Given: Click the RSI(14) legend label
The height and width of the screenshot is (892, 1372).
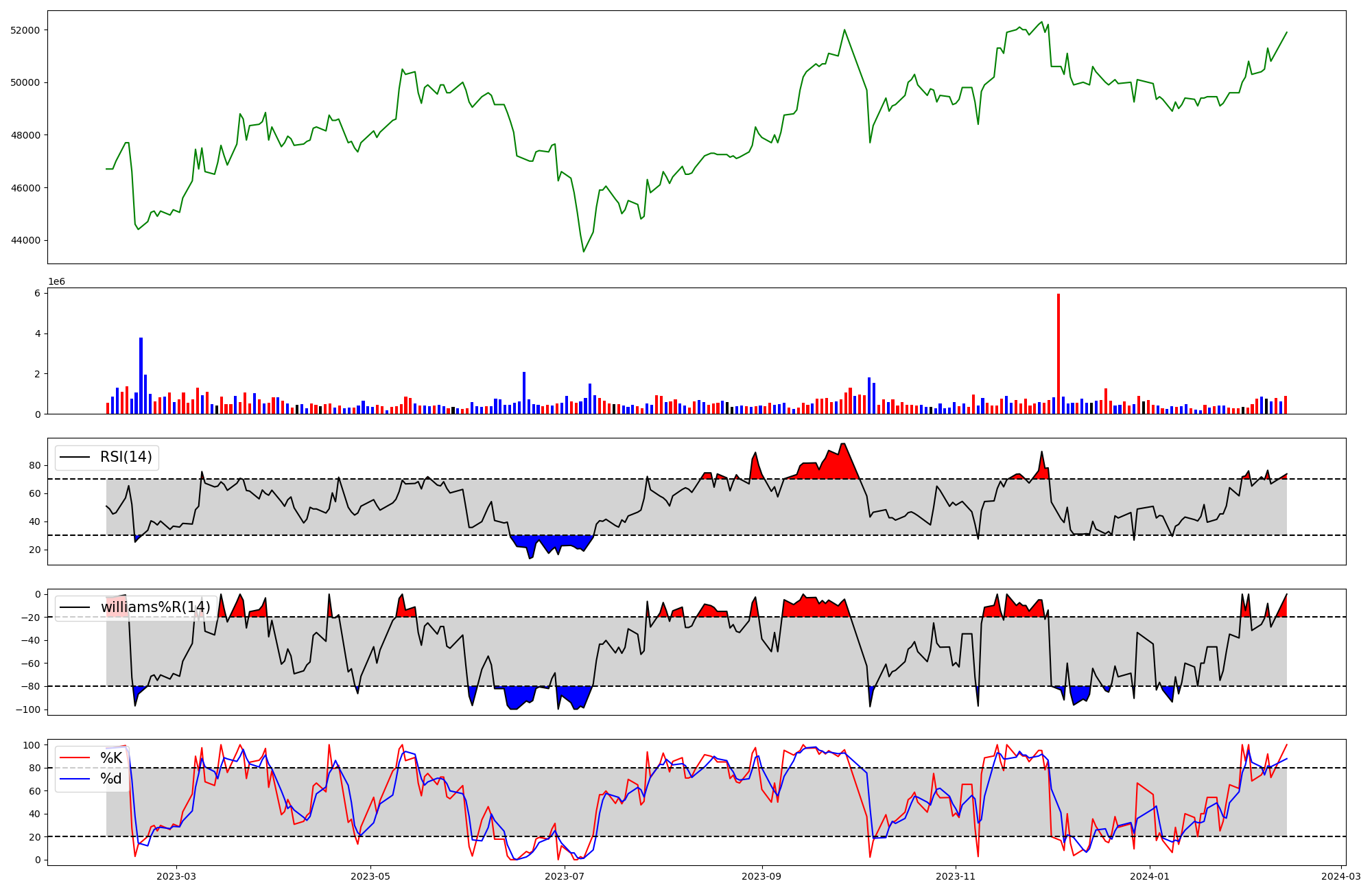Looking at the screenshot, I should (x=126, y=457).
